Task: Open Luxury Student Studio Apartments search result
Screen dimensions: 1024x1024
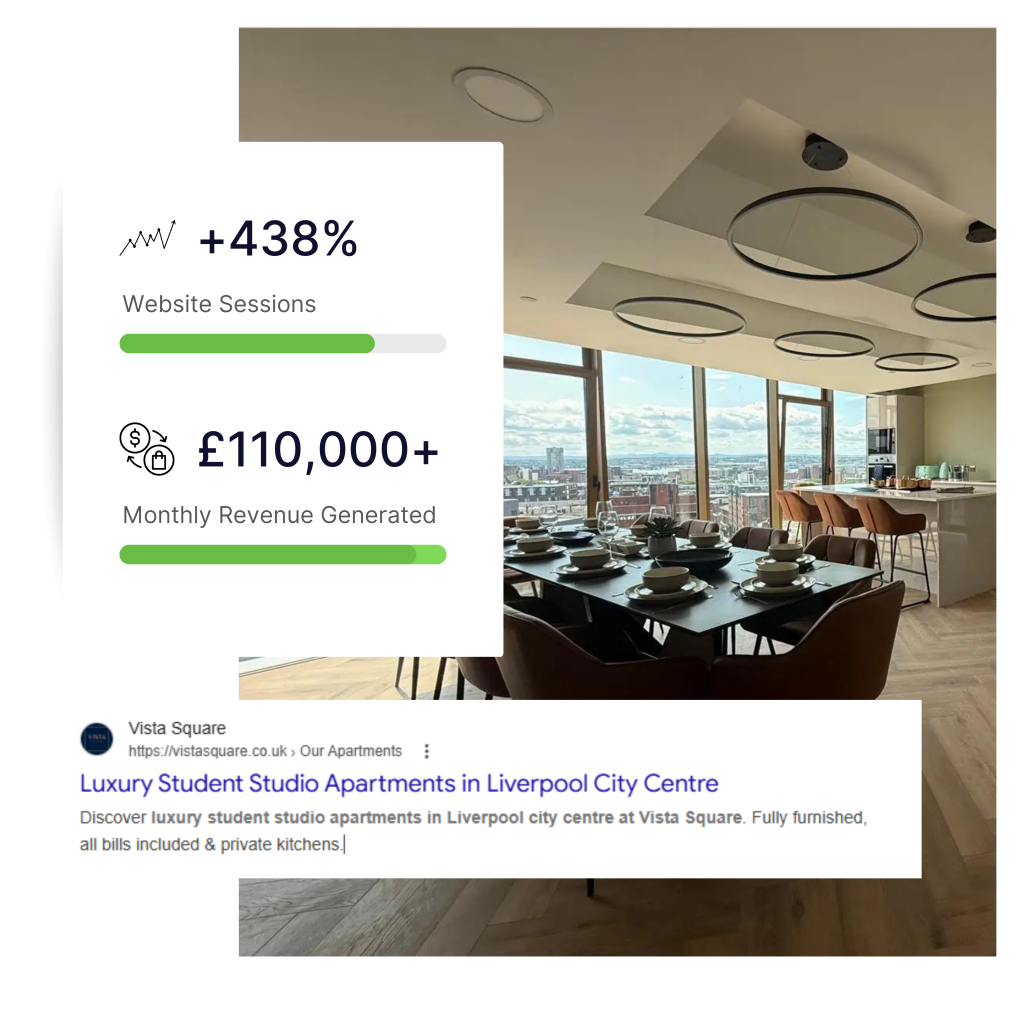Action: pyautogui.click(x=399, y=783)
